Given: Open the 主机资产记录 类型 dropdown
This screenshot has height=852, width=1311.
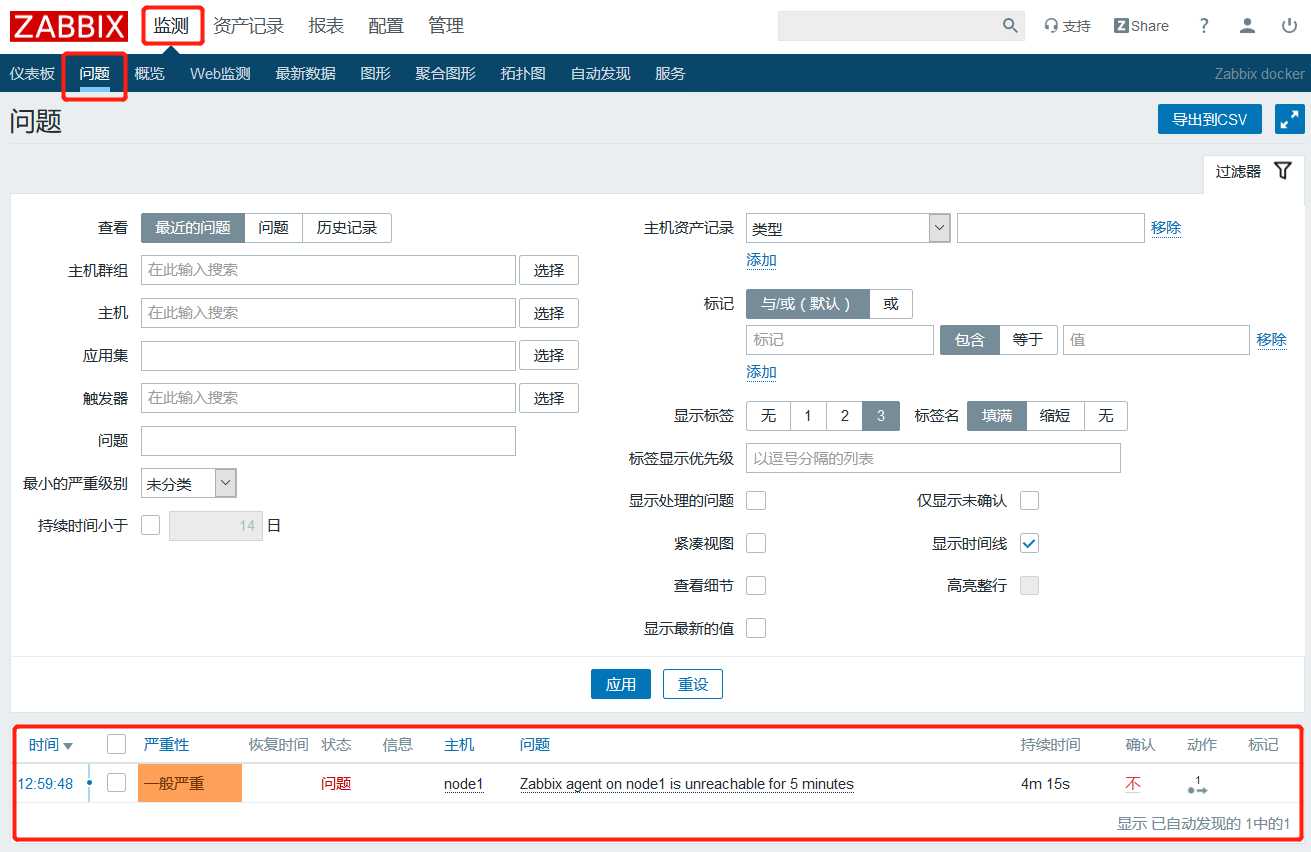Looking at the screenshot, I should 848,228.
